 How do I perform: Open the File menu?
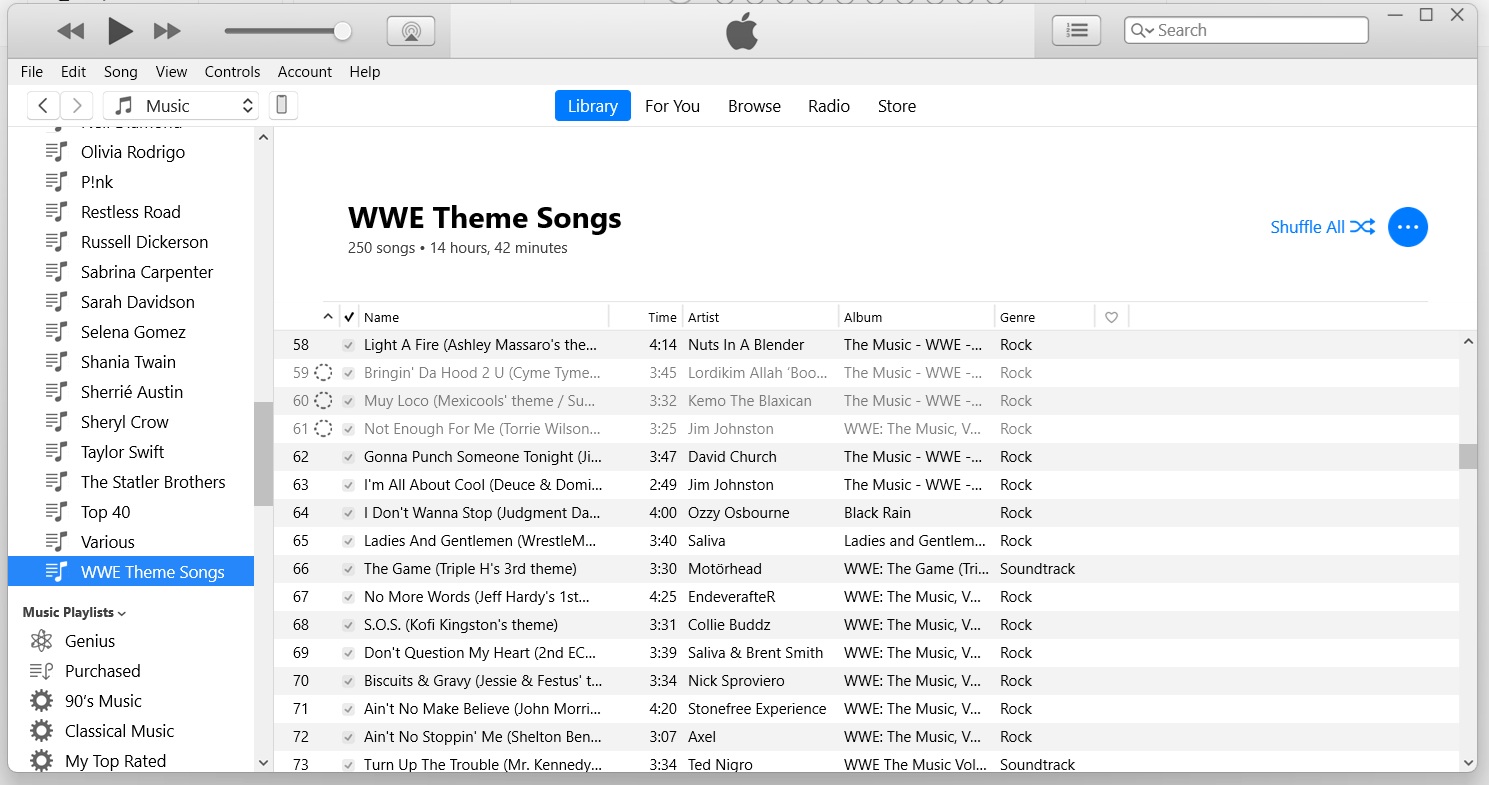click(32, 72)
